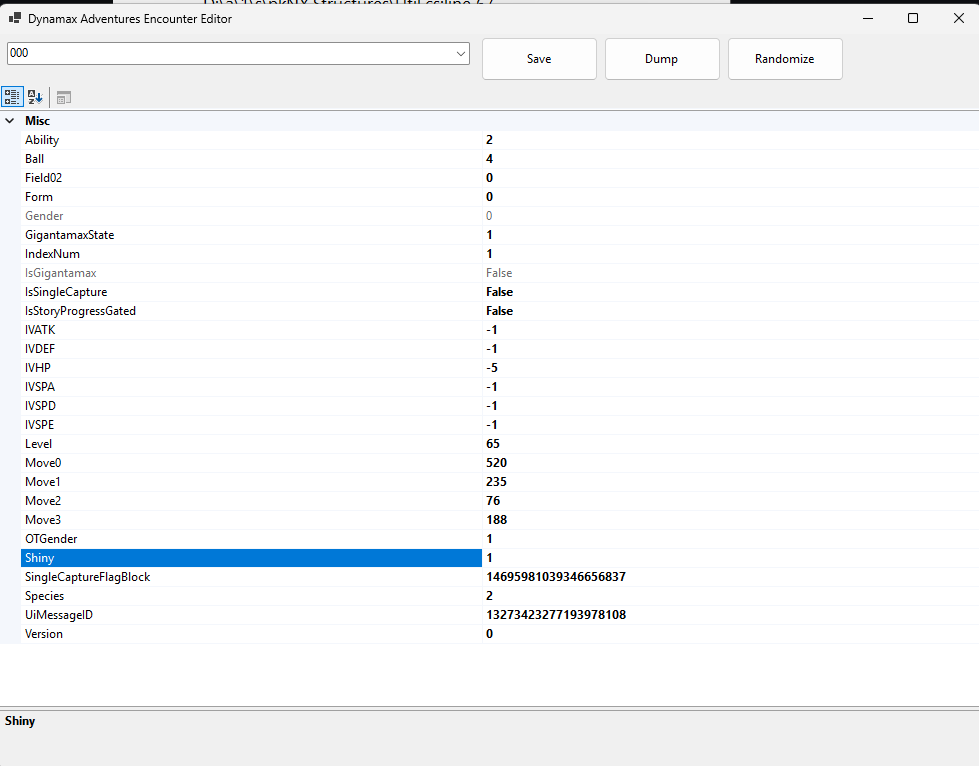Collapse the Misc category
Screen dimensions: 979x766
coord(10,121)
